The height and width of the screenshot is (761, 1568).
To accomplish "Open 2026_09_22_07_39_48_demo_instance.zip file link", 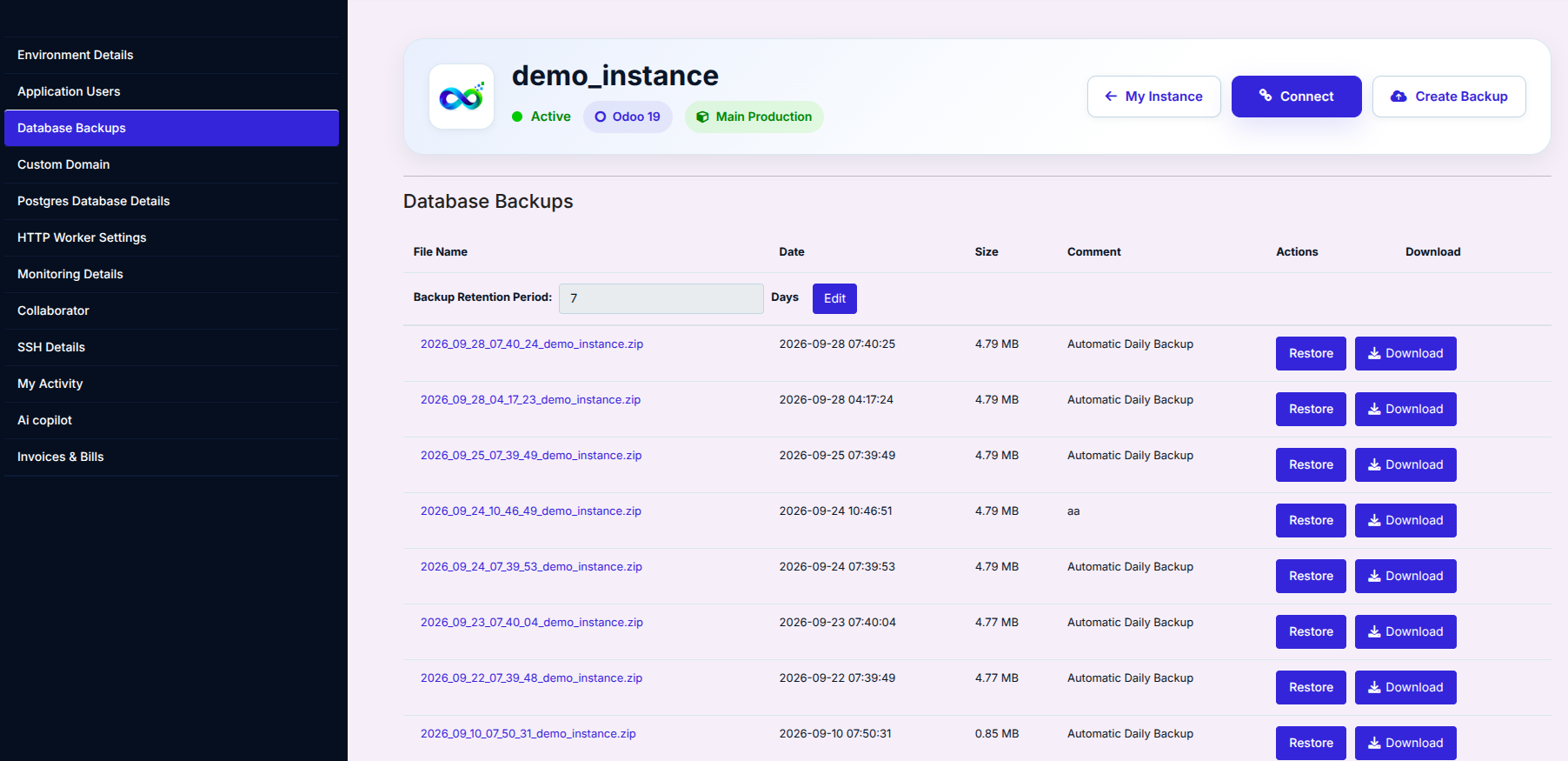I will (x=531, y=678).
